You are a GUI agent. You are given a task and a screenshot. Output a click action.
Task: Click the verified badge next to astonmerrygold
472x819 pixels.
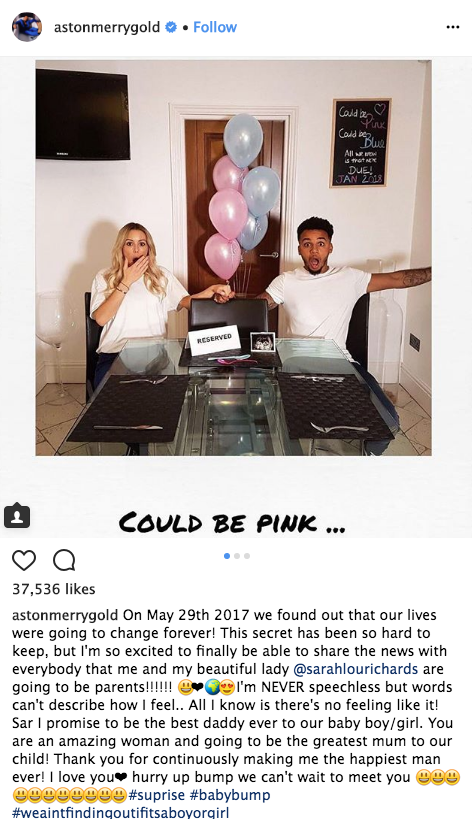[171, 27]
